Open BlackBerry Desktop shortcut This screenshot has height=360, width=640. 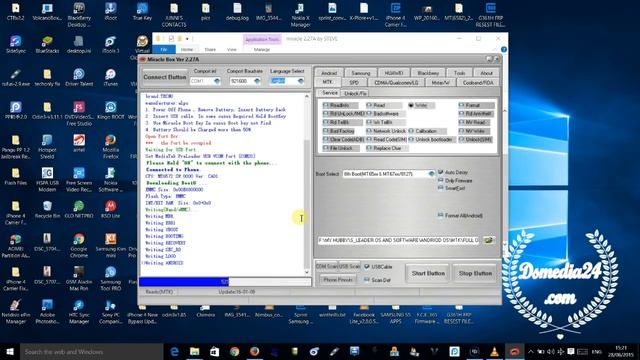click(79, 15)
